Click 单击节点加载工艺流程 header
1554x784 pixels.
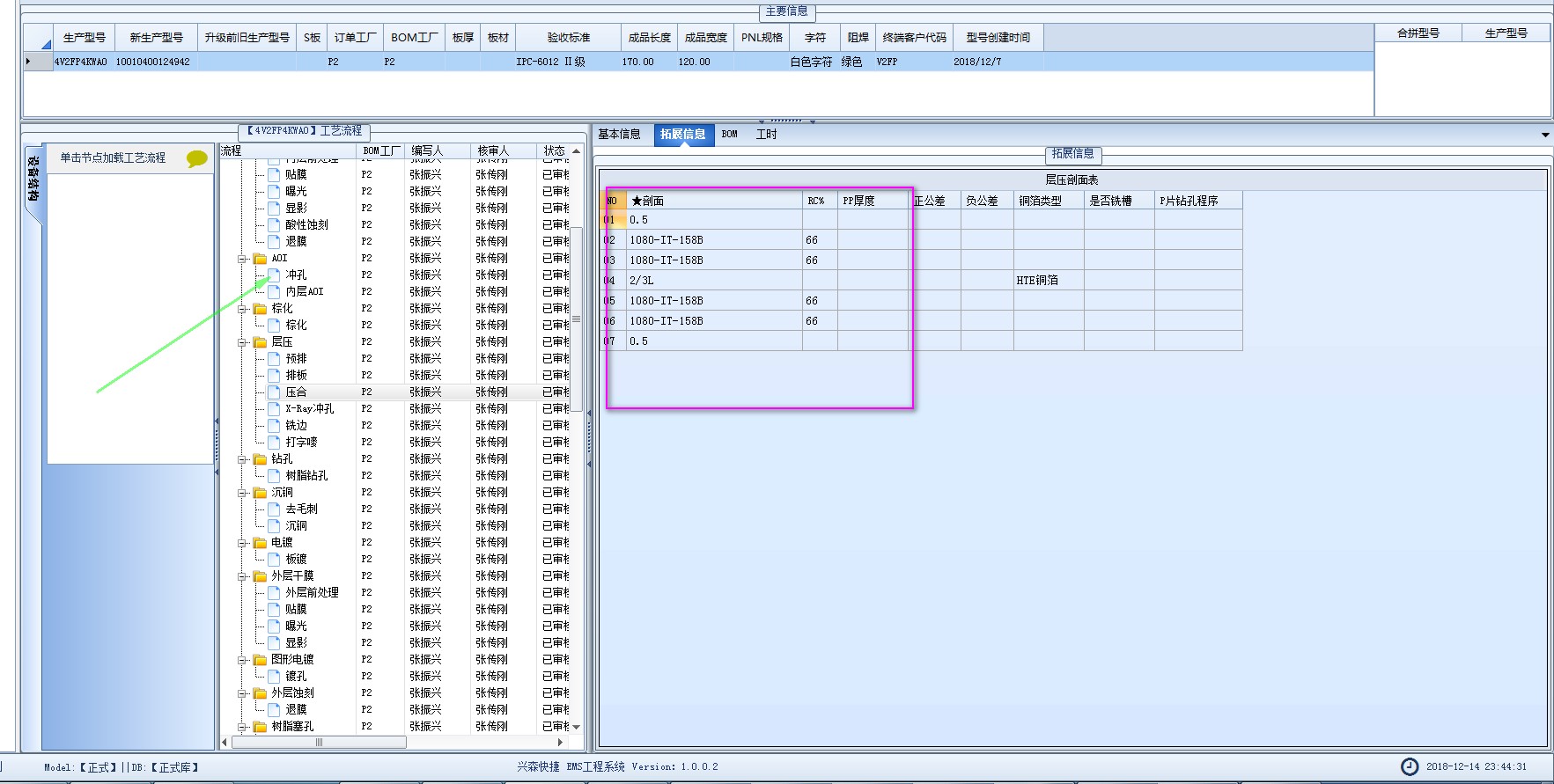click(113, 158)
